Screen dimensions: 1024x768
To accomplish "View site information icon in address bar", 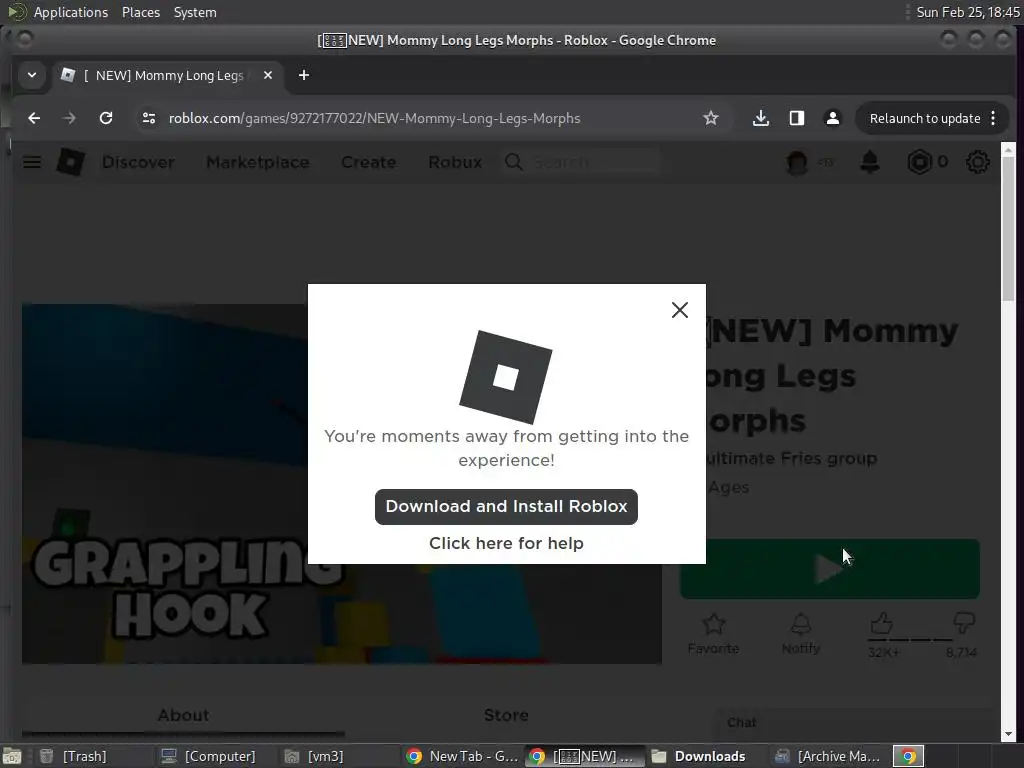I will (x=149, y=118).
